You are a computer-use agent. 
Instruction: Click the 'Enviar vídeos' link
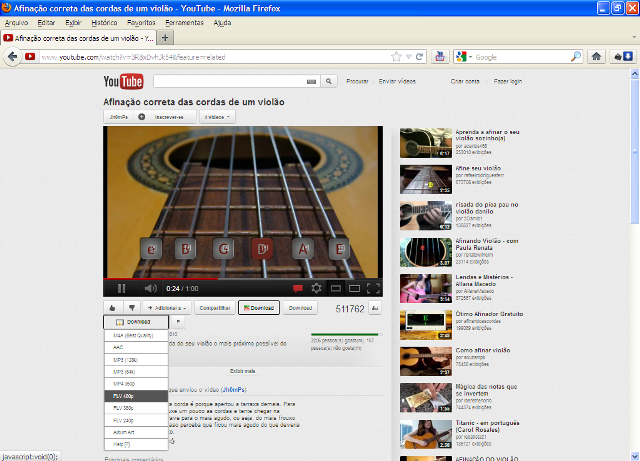point(397,81)
